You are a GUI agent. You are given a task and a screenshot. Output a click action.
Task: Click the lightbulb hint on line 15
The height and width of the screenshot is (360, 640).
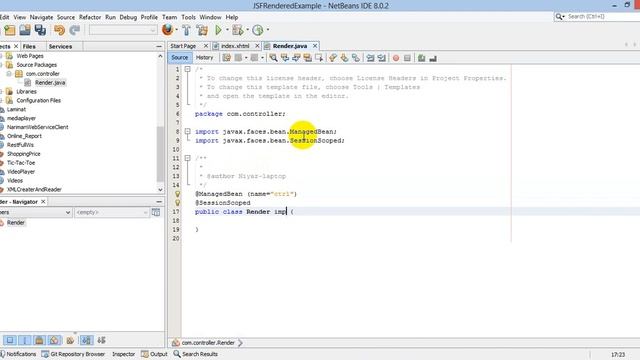point(178,194)
